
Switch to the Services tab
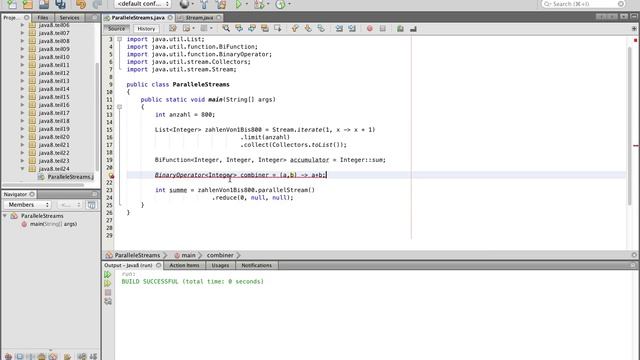coord(69,18)
